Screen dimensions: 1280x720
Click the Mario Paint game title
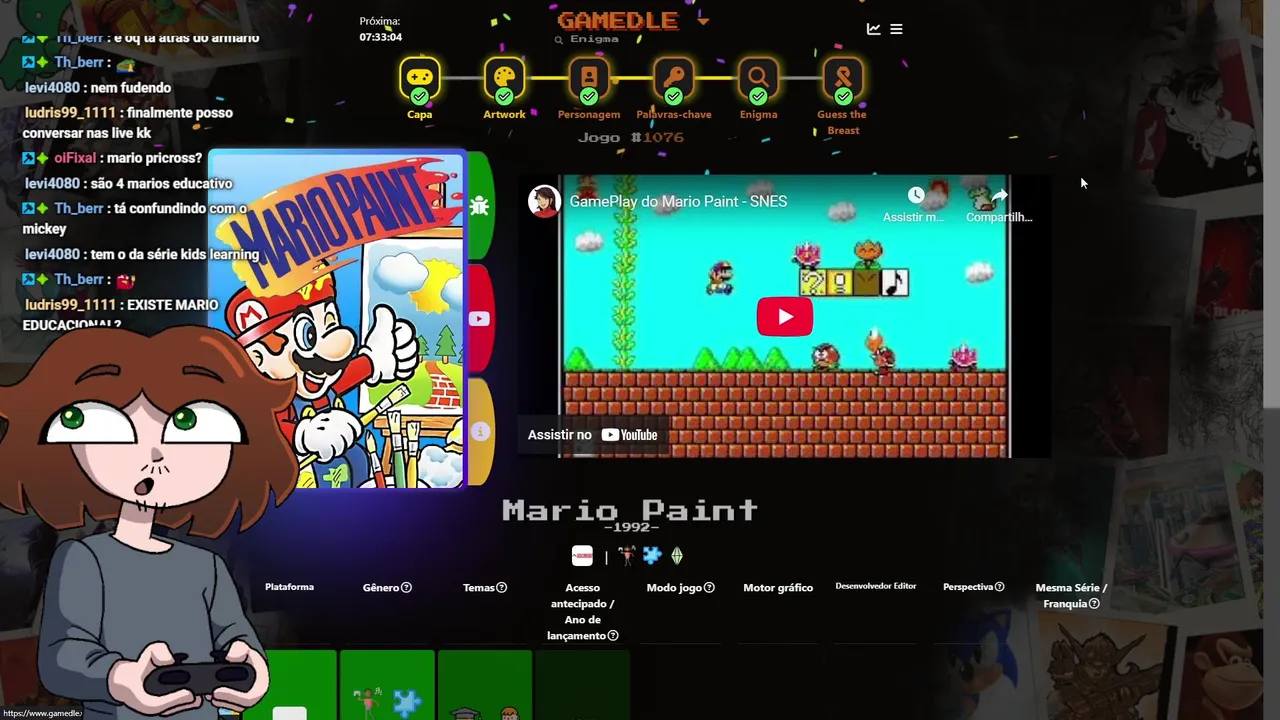coord(630,510)
